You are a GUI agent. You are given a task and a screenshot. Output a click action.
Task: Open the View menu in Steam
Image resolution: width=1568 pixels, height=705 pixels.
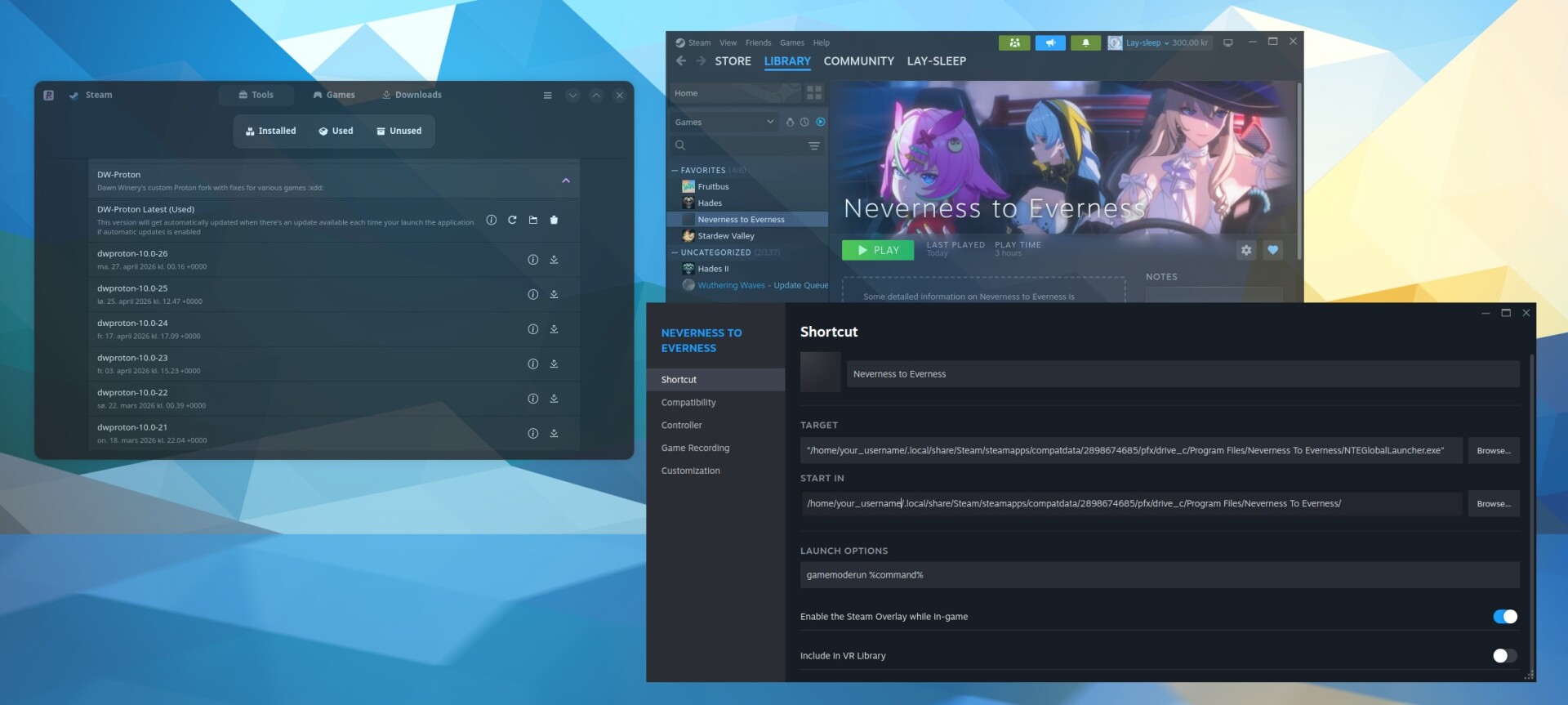point(728,43)
